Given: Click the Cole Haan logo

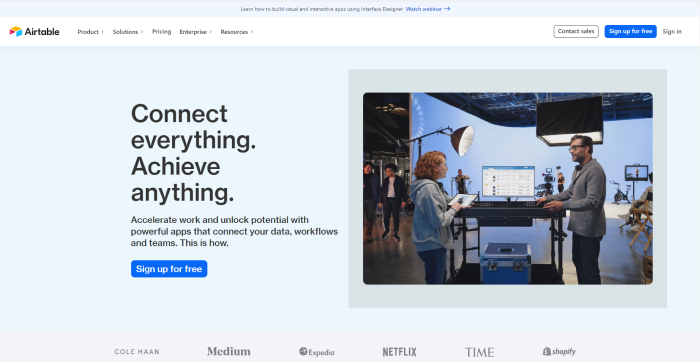Looking at the screenshot, I should (x=137, y=352).
